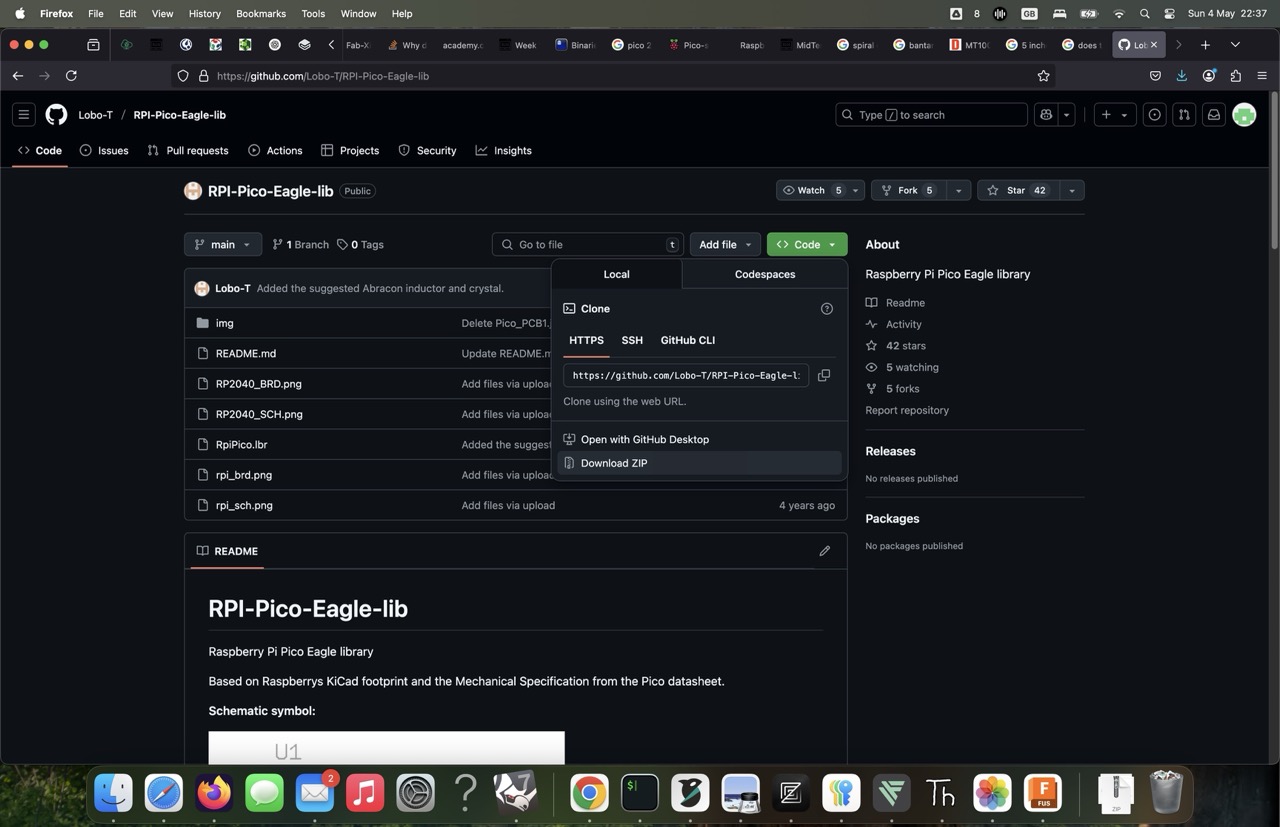Image resolution: width=1280 pixels, height=827 pixels.
Task: Open Finder from the dock
Action: 113,793
